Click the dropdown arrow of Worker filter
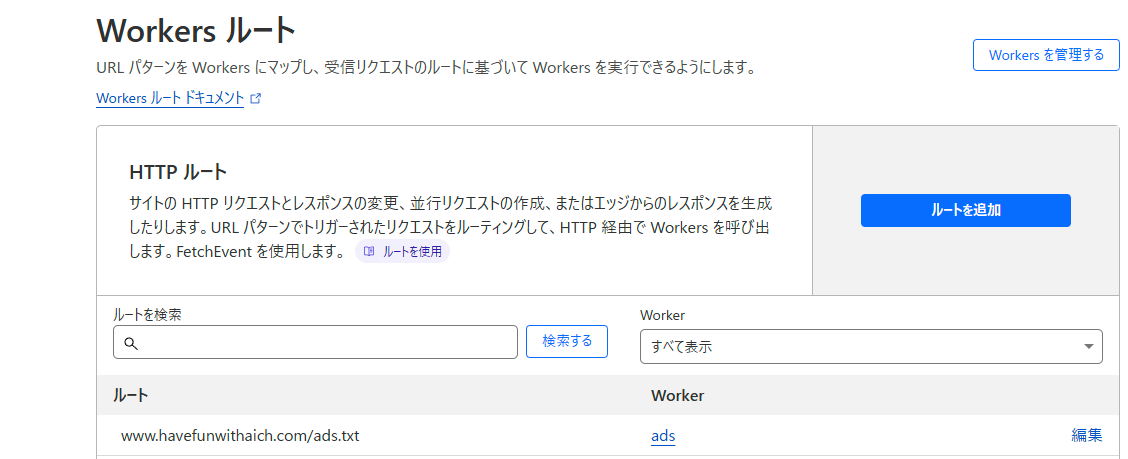 coord(1088,347)
